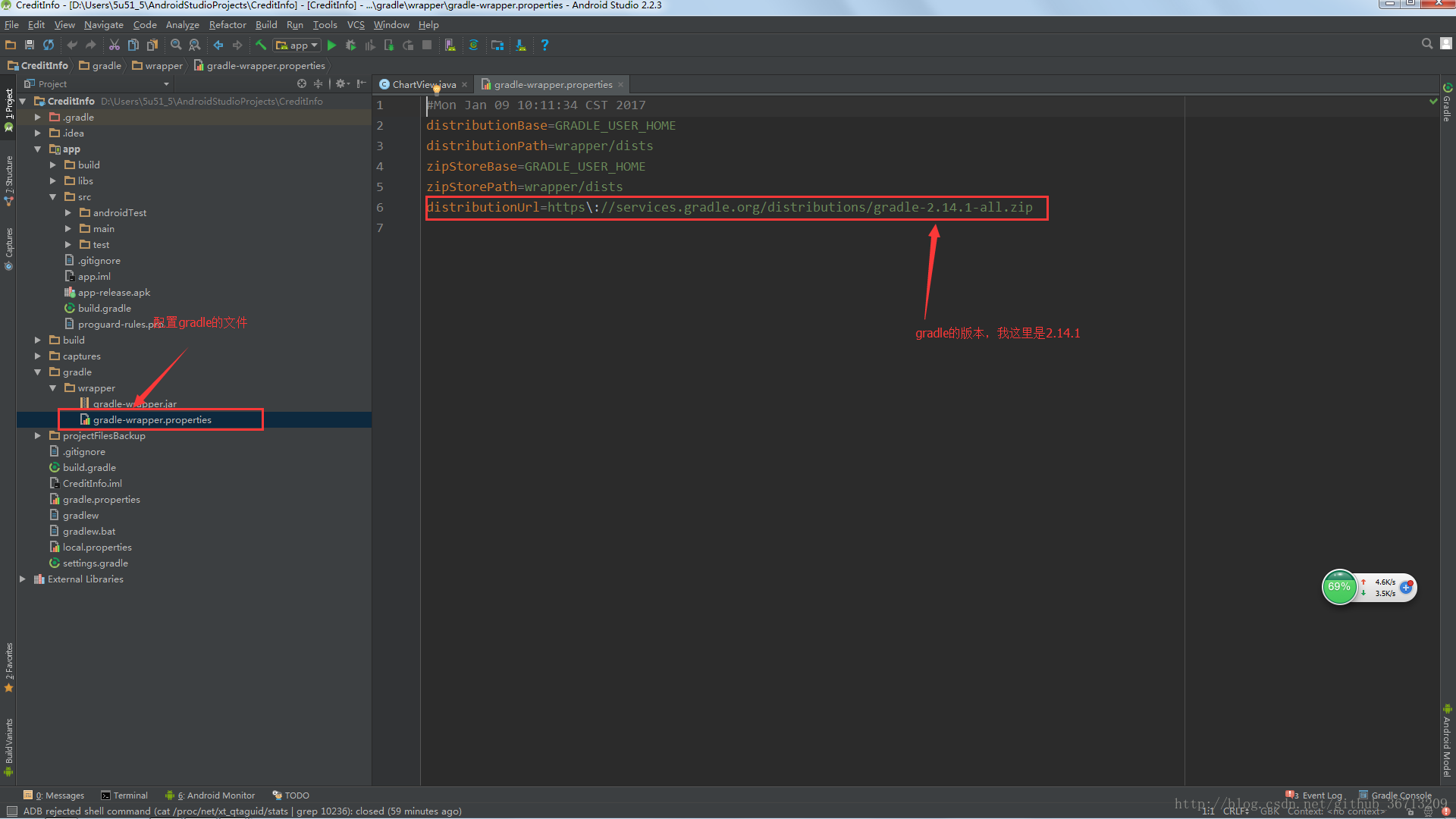Toggle the Favorites side panel
Viewport: 1456px width, 819px height.
[x=9, y=668]
